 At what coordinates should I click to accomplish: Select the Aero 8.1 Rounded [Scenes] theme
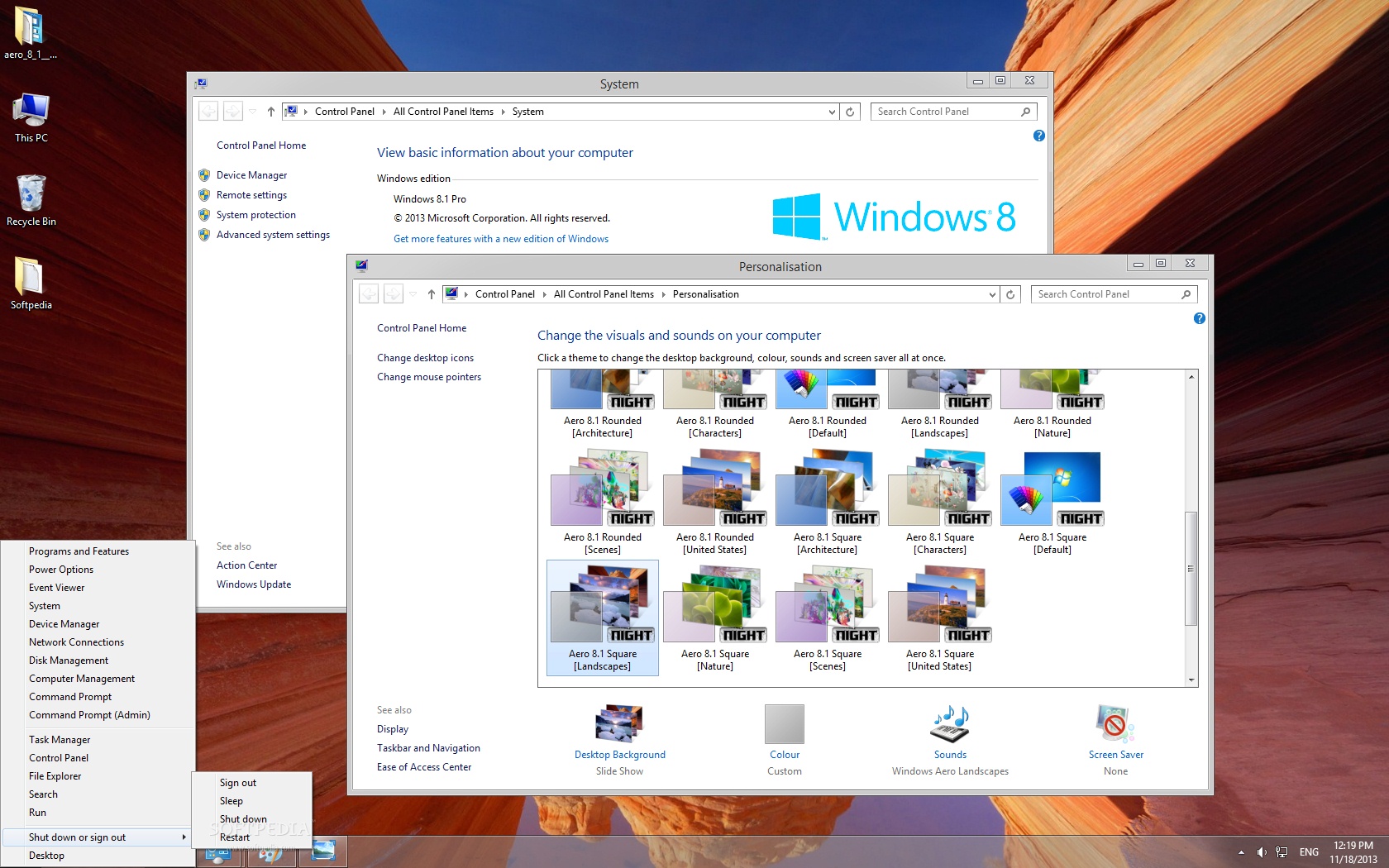(603, 503)
